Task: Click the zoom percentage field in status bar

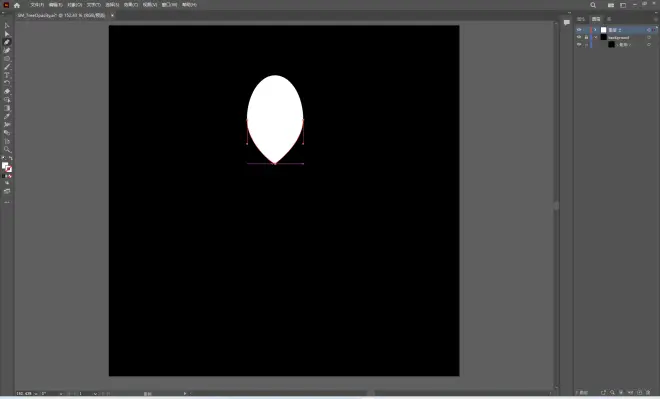Action: click(24, 394)
